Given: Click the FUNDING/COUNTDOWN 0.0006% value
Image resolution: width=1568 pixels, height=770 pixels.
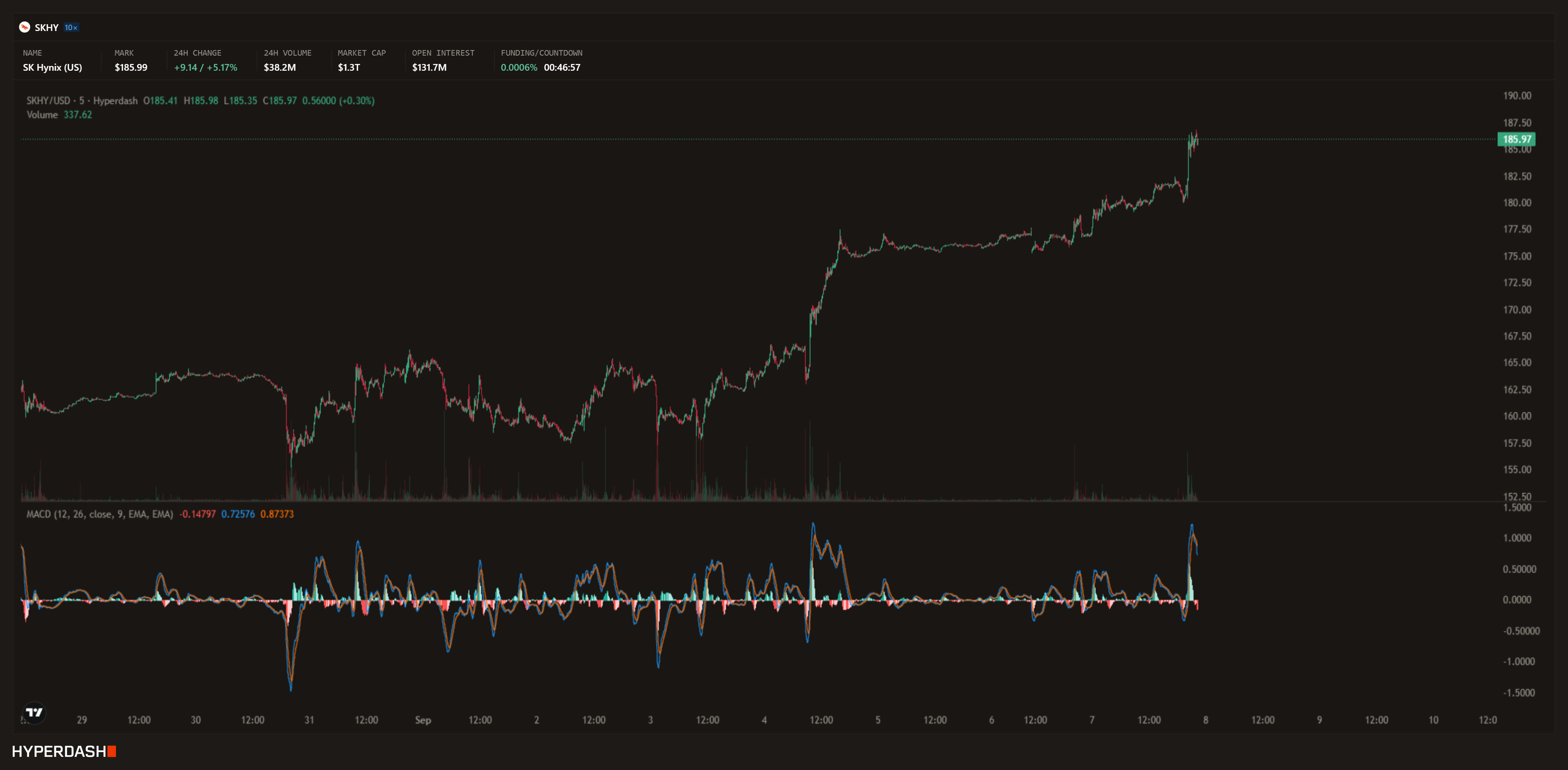Looking at the screenshot, I should pyautogui.click(x=519, y=68).
